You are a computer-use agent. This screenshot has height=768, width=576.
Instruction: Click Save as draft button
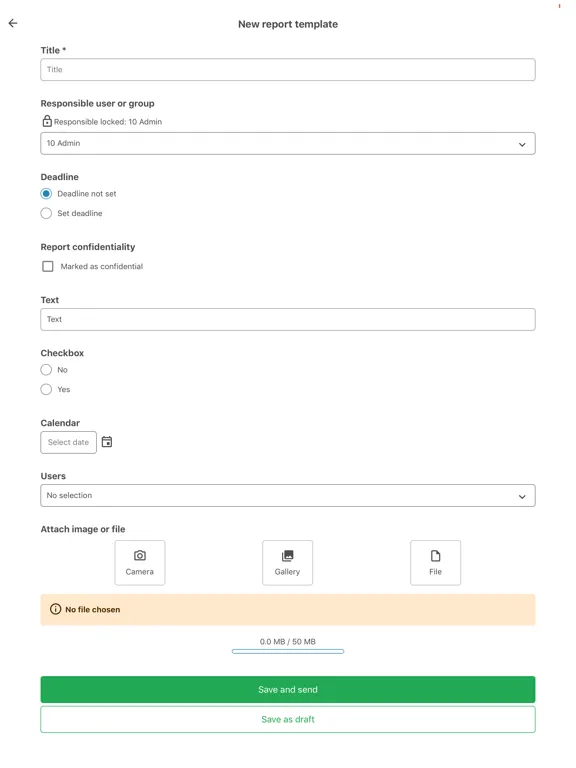coord(288,720)
